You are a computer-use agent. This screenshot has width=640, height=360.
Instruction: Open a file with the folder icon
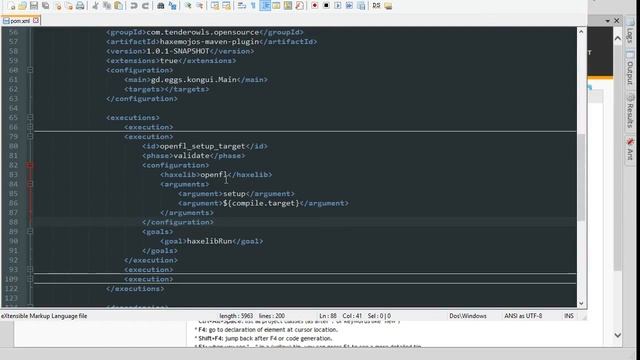pos(22,6)
